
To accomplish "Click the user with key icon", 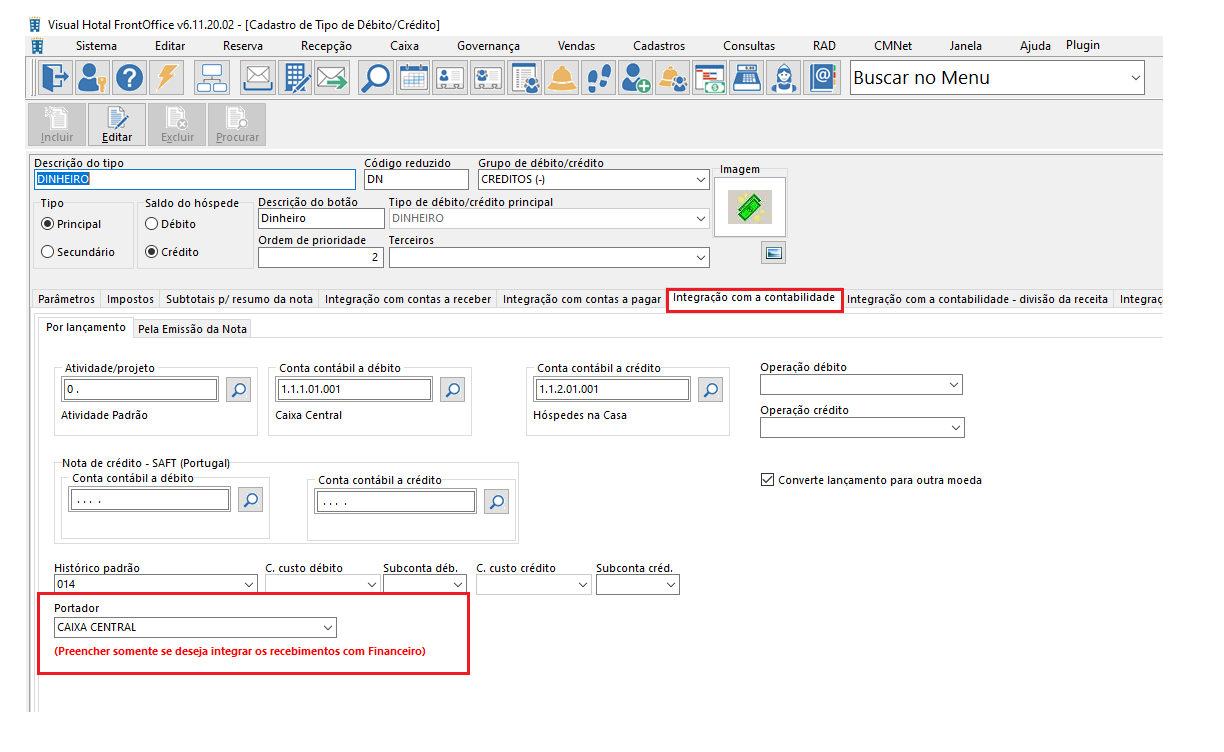I will [x=92, y=77].
